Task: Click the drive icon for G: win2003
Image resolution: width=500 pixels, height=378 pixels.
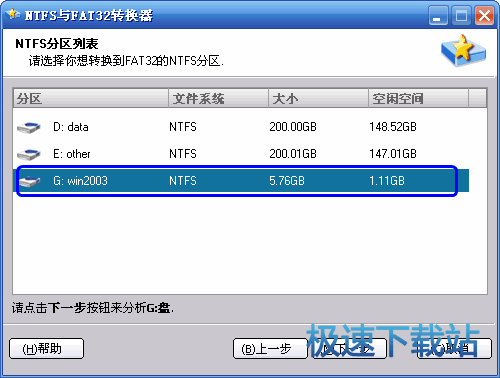Action: click(30, 181)
